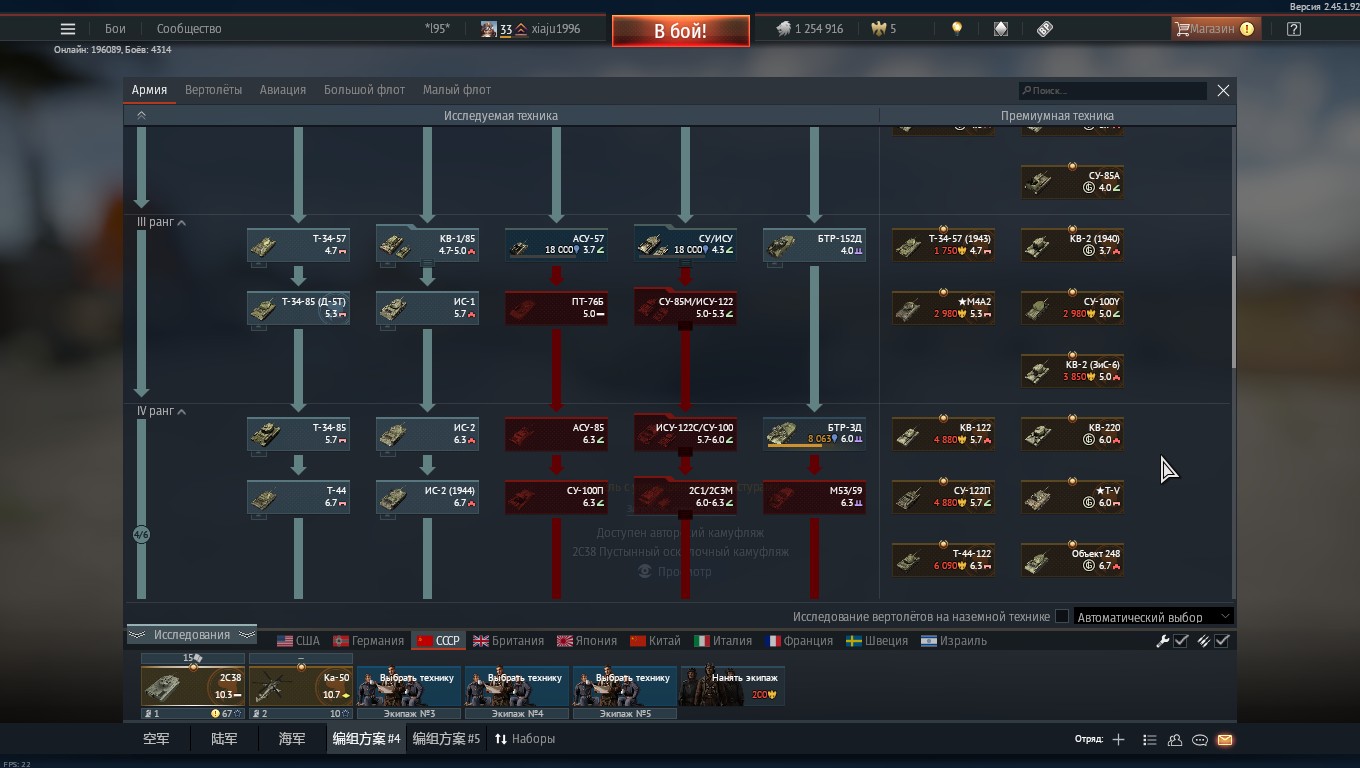Choose vehicle for Экипаж №3 slot
This screenshot has width=1360, height=768.
409,686
